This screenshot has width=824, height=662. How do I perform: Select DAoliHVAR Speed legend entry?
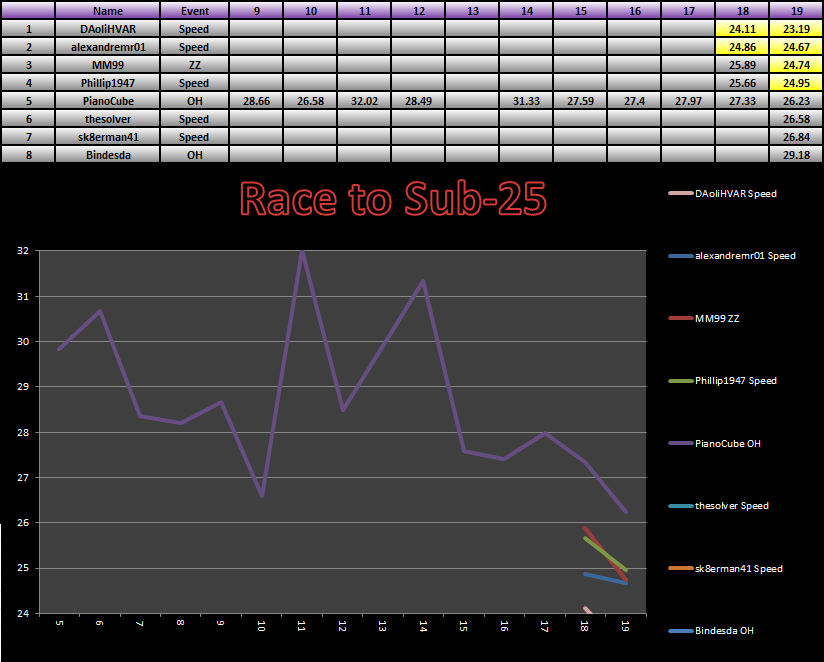pyautogui.click(x=723, y=193)
